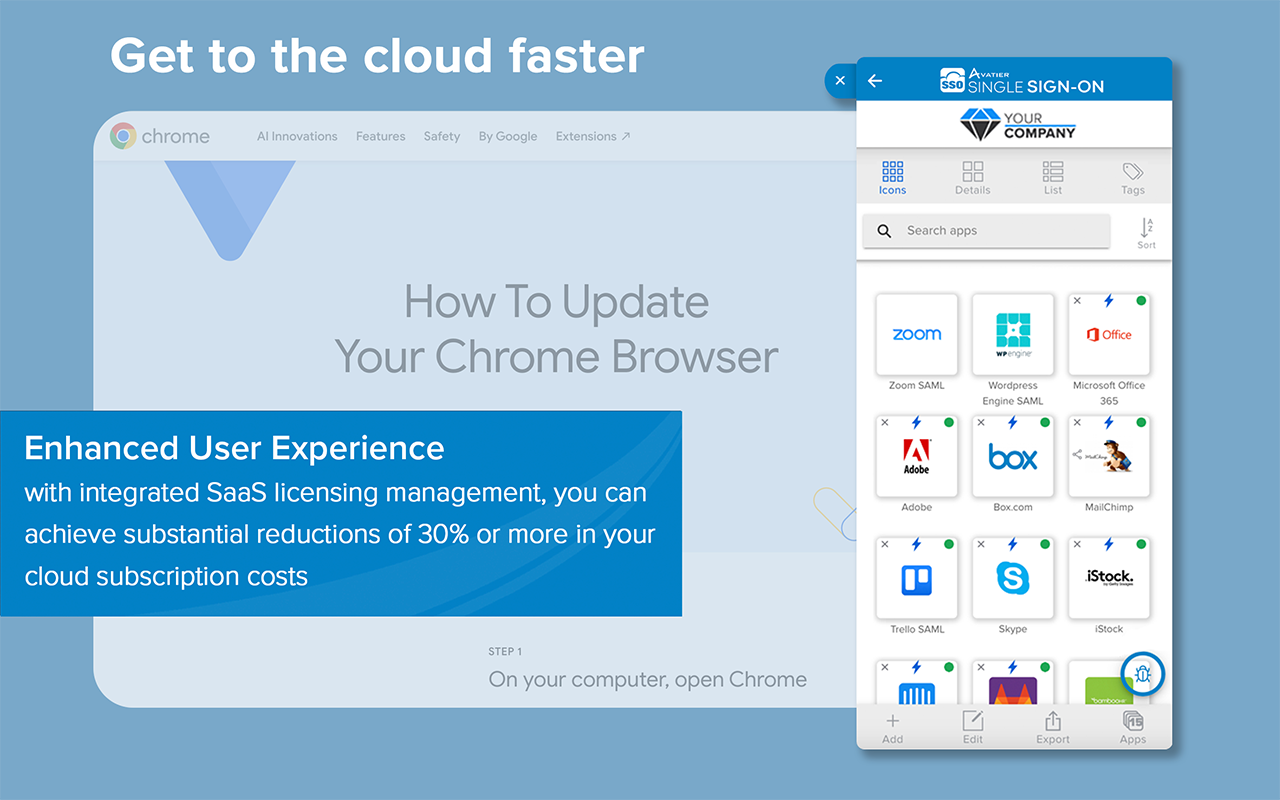This screenshot has height=800, width=1280.
Task: Launch the Skype app tile
Action: (x=1013, y=578)
